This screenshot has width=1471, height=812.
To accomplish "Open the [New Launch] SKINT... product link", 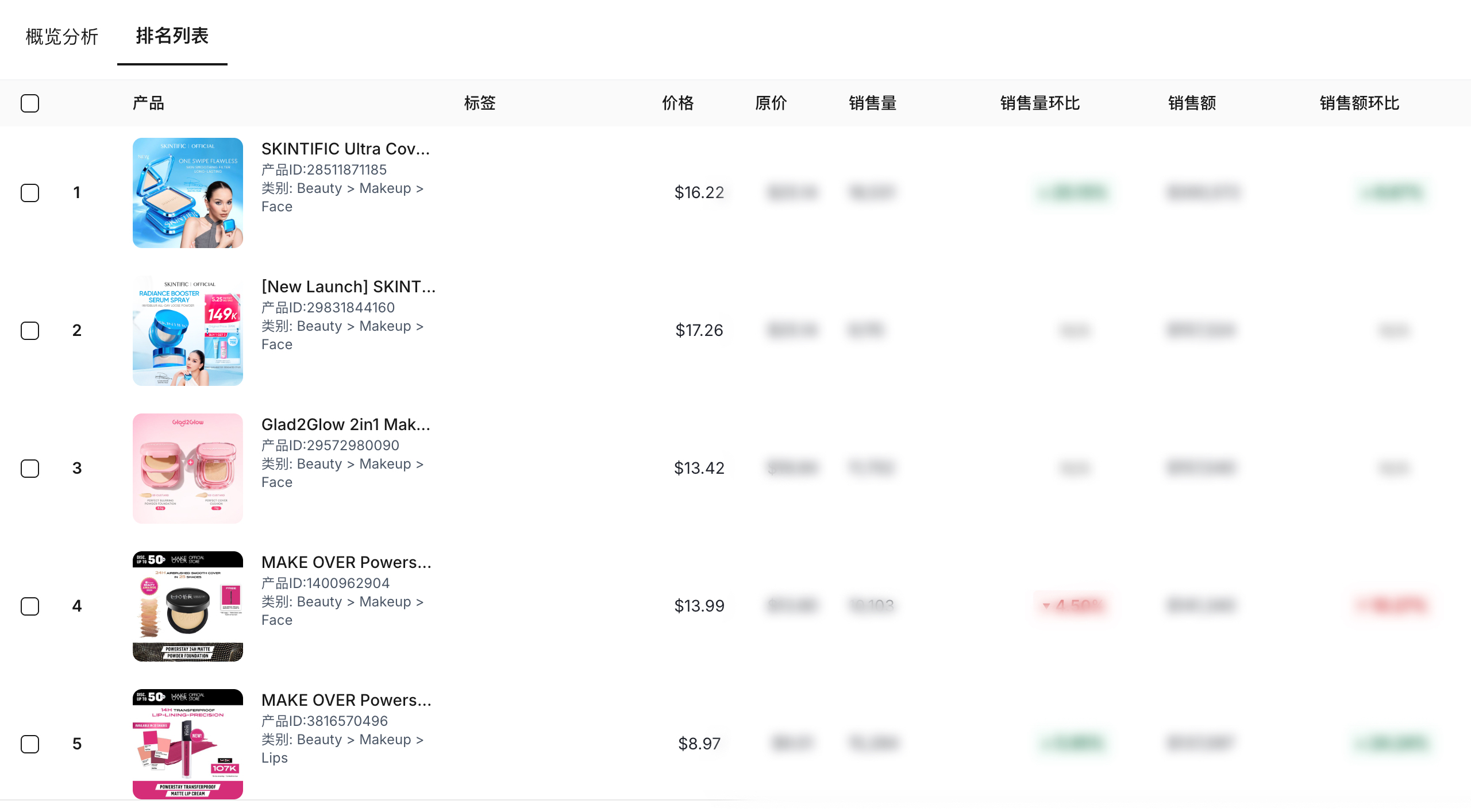I will 348,287.
